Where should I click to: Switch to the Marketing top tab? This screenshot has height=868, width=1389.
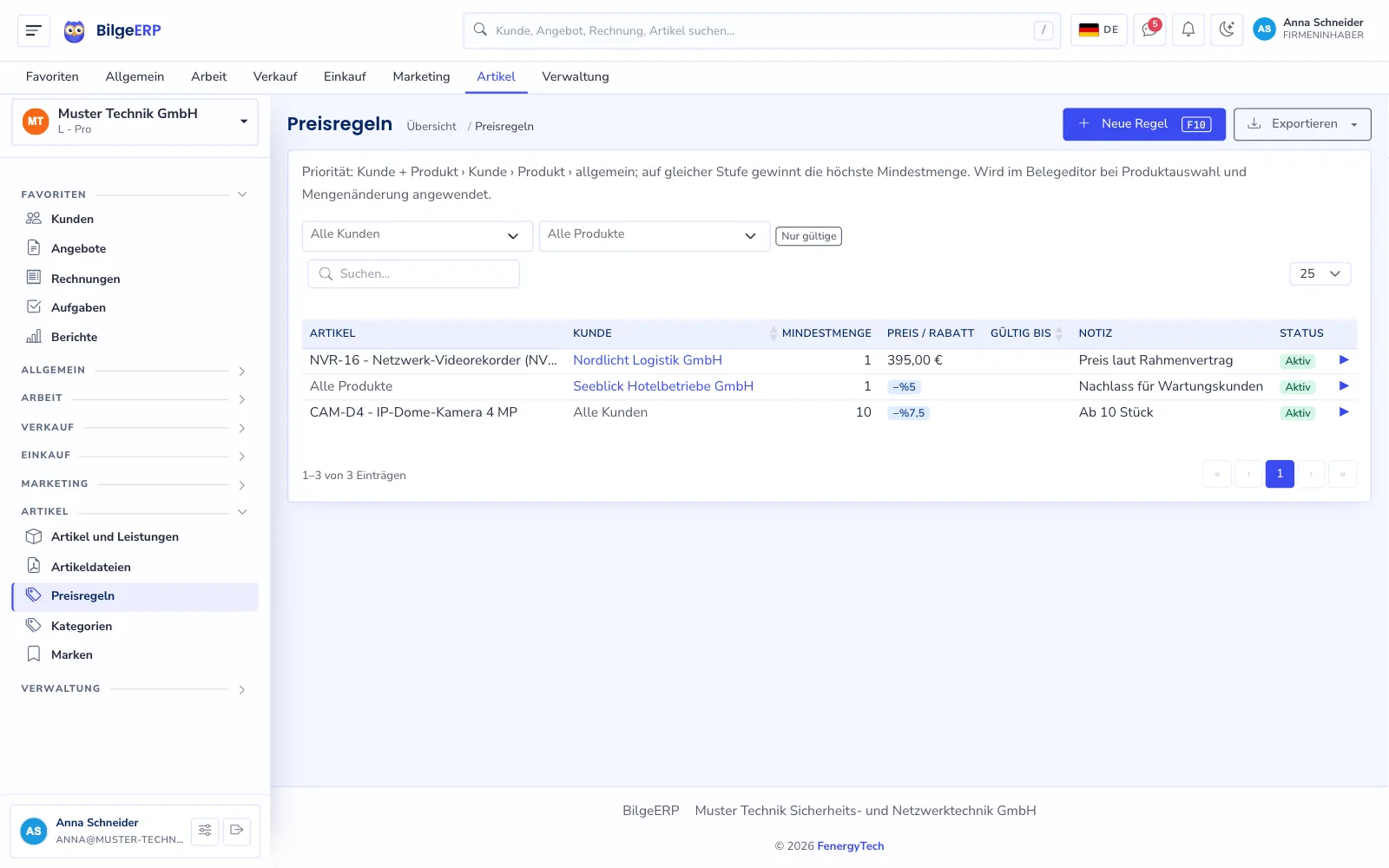click(x=421, y=76)
